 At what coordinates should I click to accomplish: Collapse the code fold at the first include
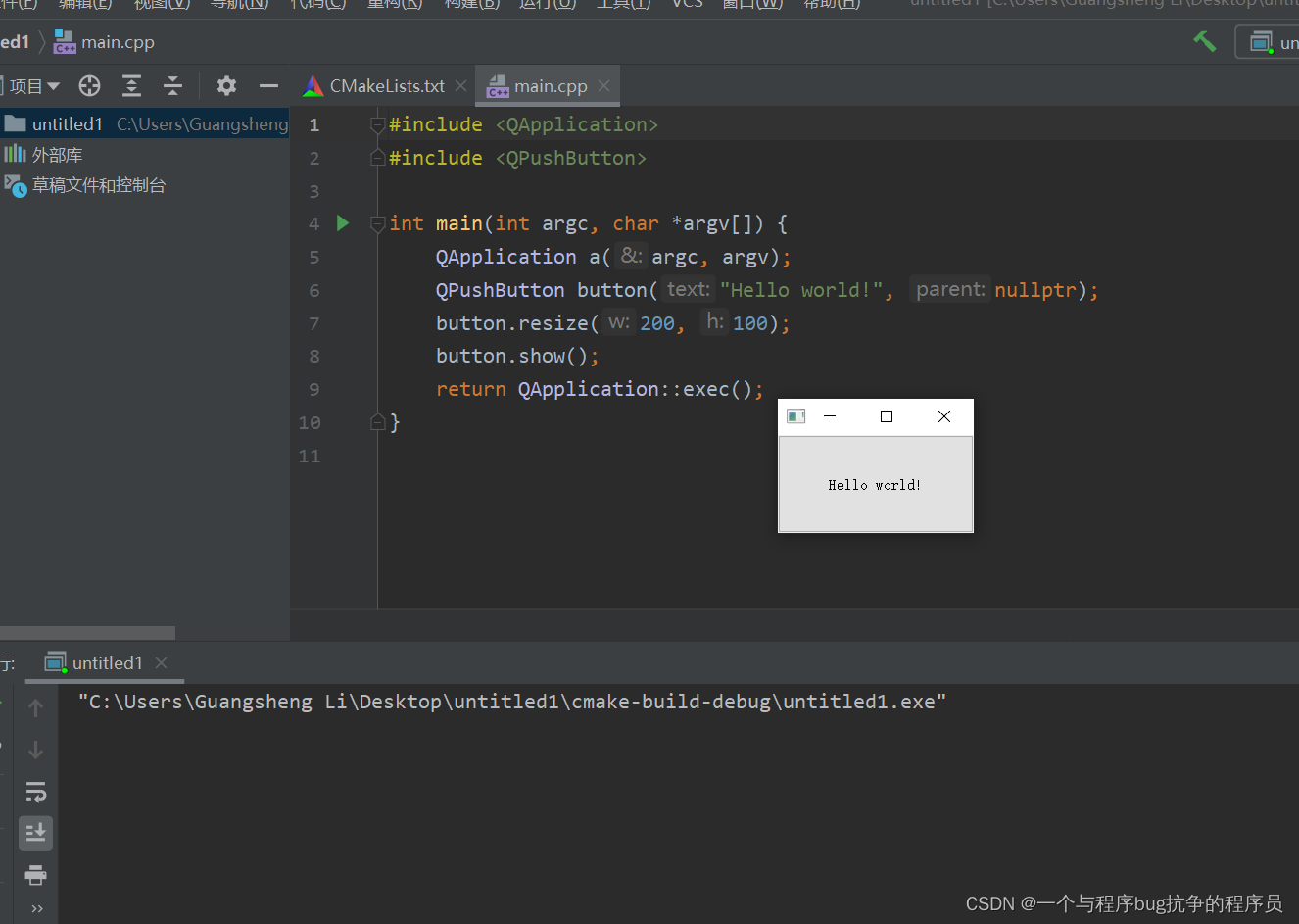[377, 124]
